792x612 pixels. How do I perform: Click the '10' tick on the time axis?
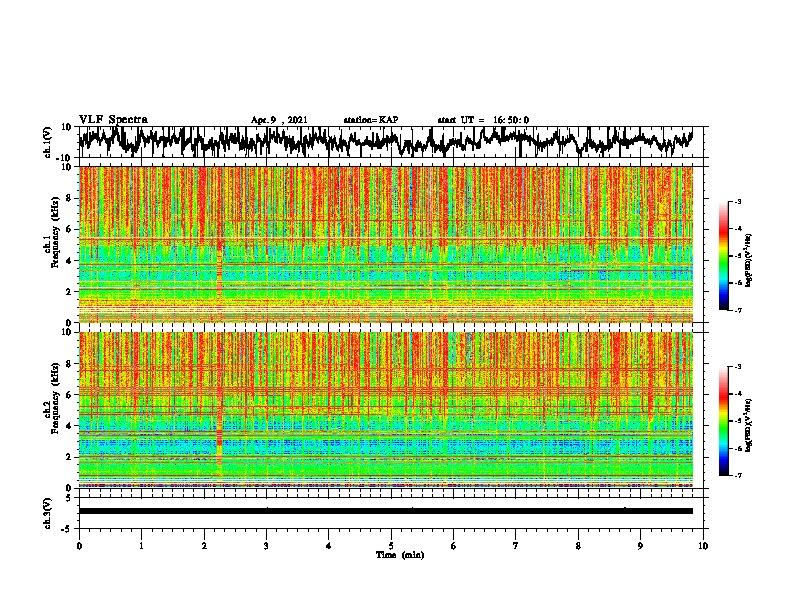(703, 546)
